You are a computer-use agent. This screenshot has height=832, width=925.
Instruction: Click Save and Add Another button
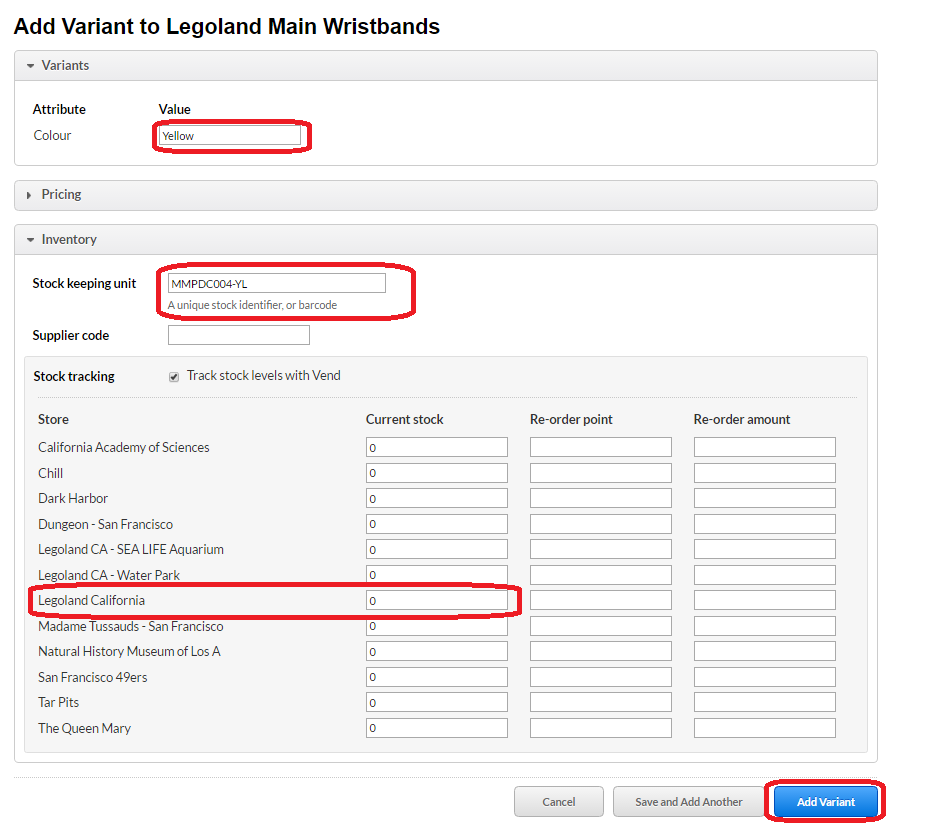pyautogui.click(x=688, y=801)
